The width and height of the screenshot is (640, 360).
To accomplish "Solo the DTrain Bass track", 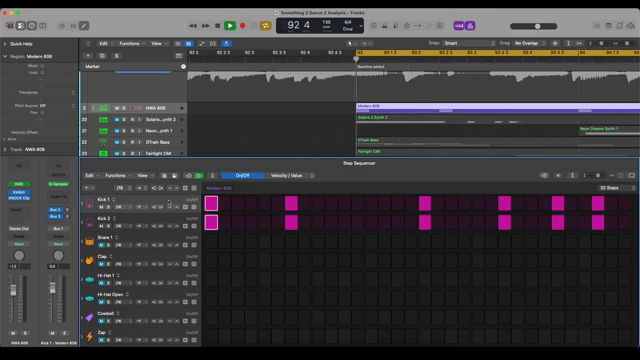I will point(124,142).
